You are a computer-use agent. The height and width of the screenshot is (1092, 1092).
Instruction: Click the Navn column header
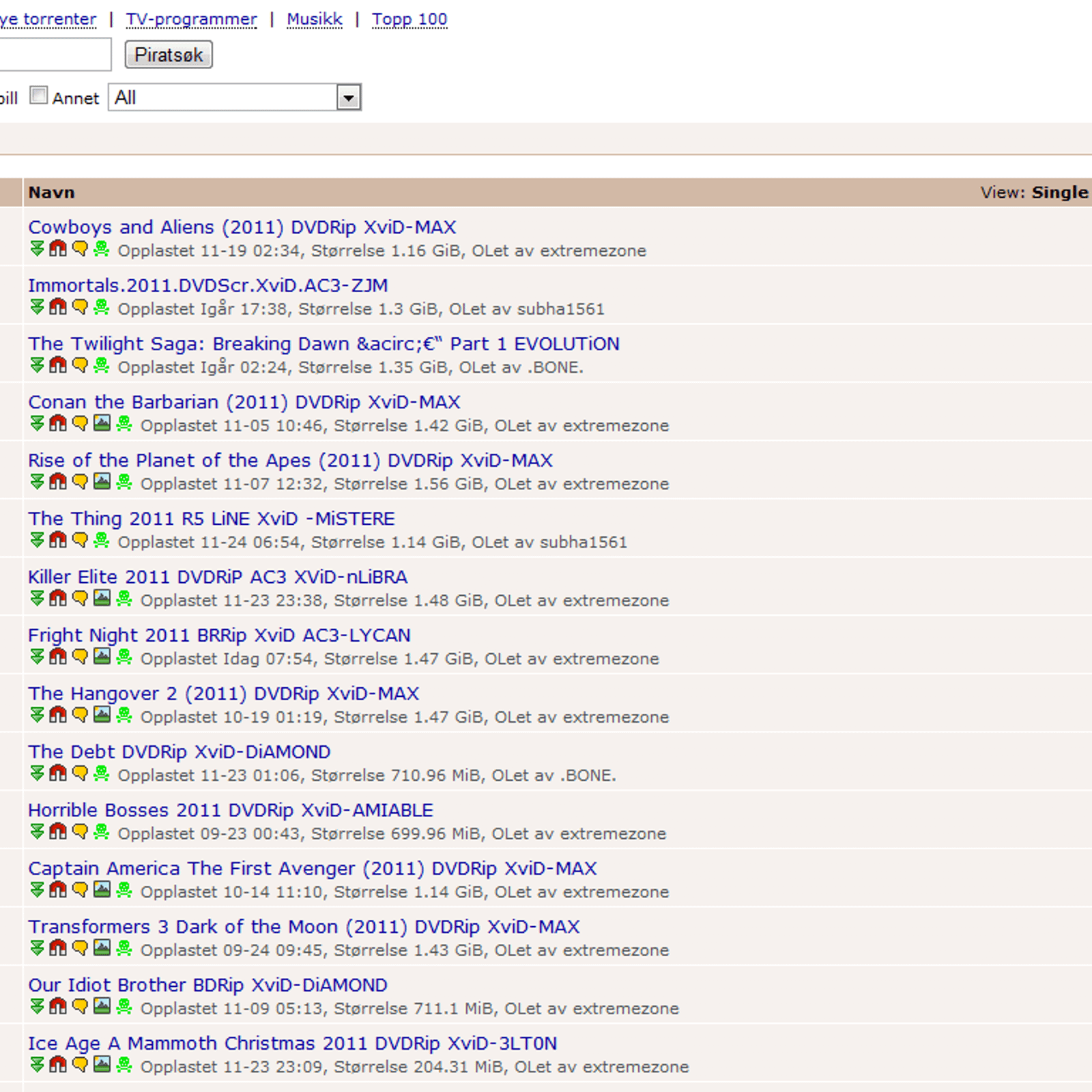click(52, 192)
